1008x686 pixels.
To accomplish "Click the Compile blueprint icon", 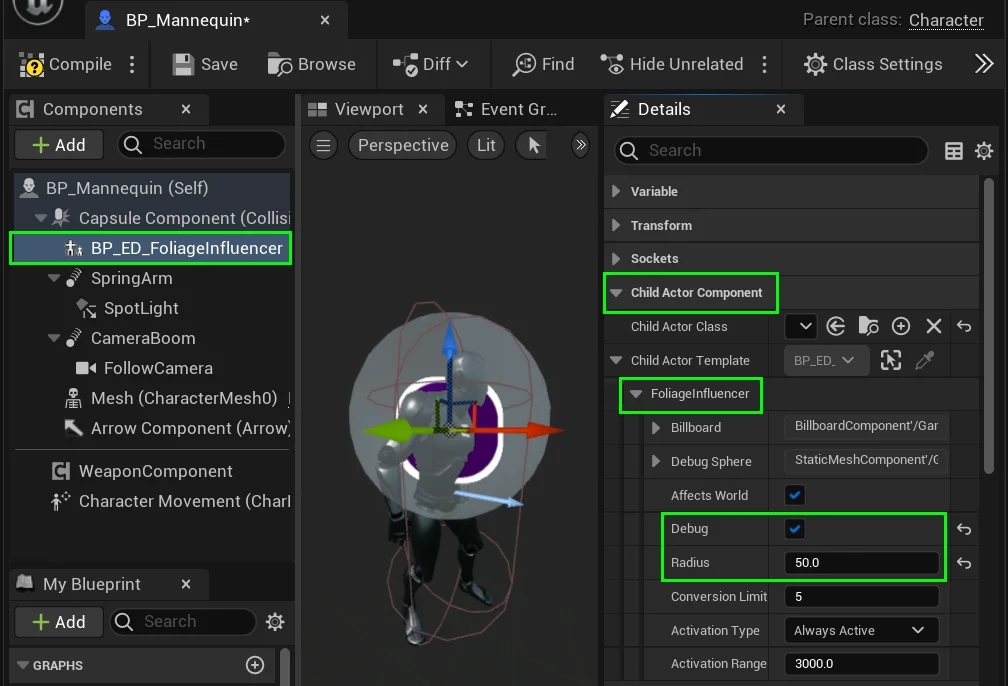I will 33,65.
